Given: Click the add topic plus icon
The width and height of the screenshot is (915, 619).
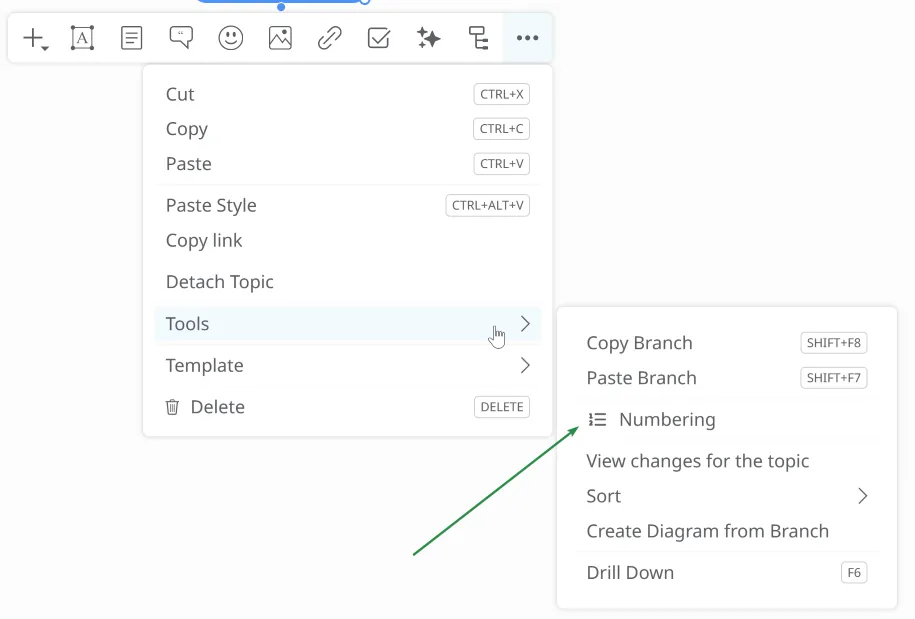Looking at the screenshot, I should 35,39.
